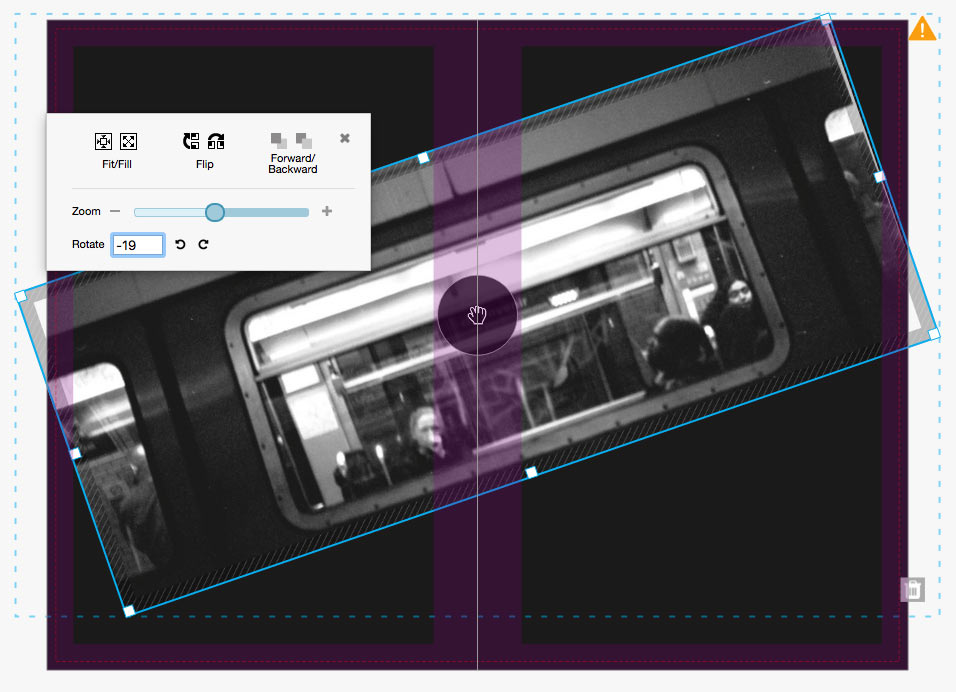Send the photo backward using layer icon
956x692 pixels.
pos(302,140)
